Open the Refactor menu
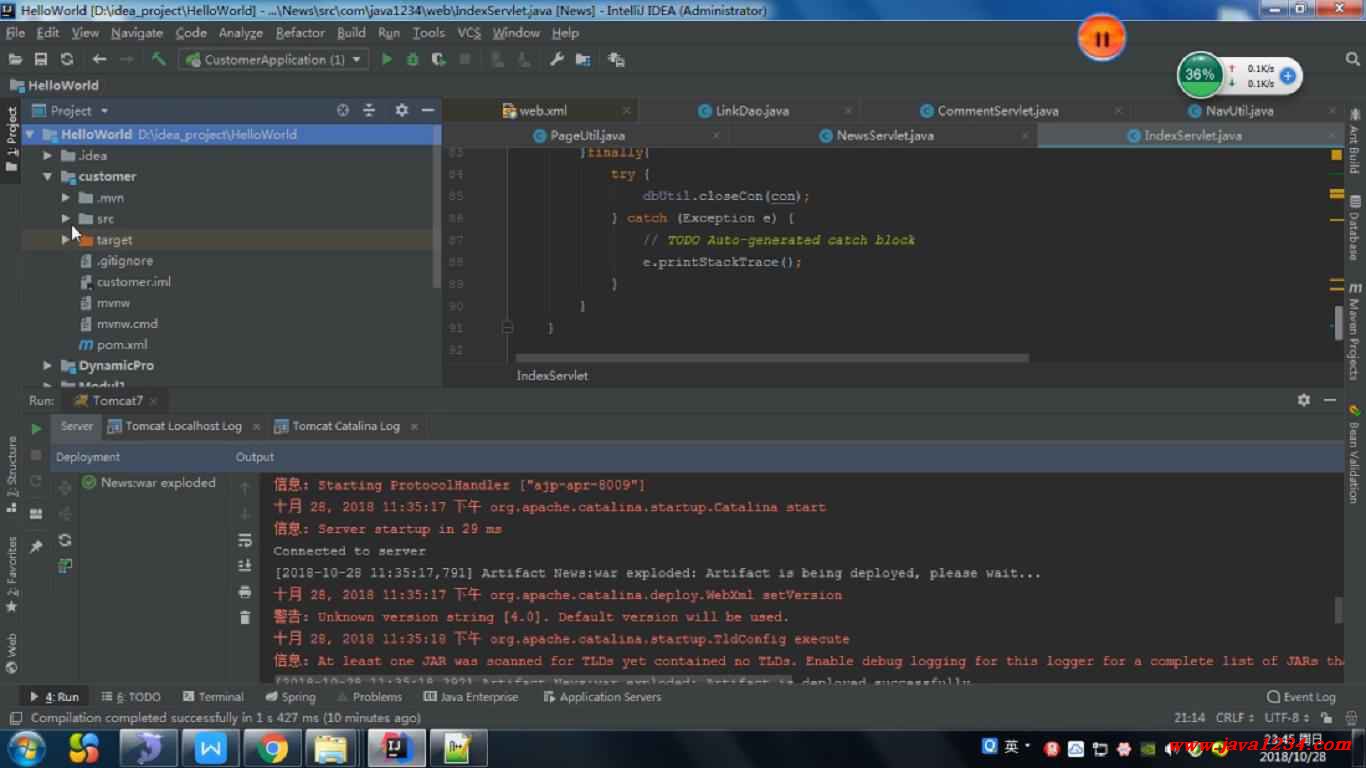Image resolution: width=1366 pixels, height=768 pixels. [x=300, y=33]
